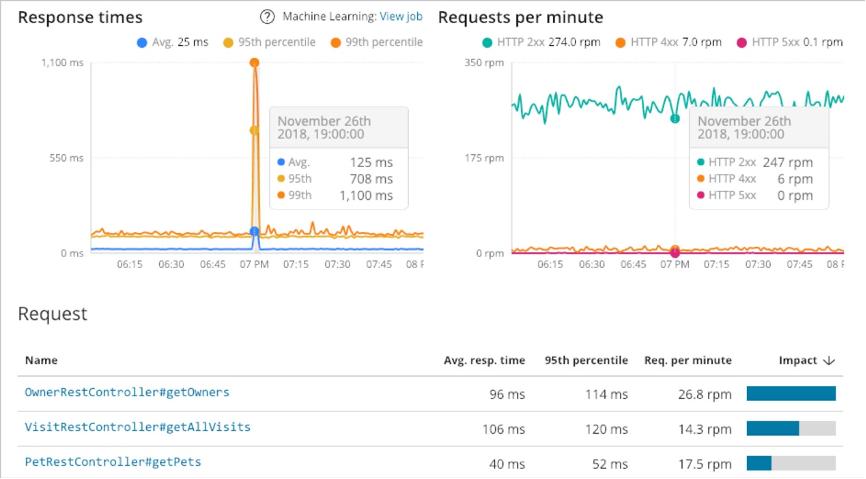Screen dimensions: 866x479
Task: Click the impact bar for getOwners row
Action: (791, 393)
